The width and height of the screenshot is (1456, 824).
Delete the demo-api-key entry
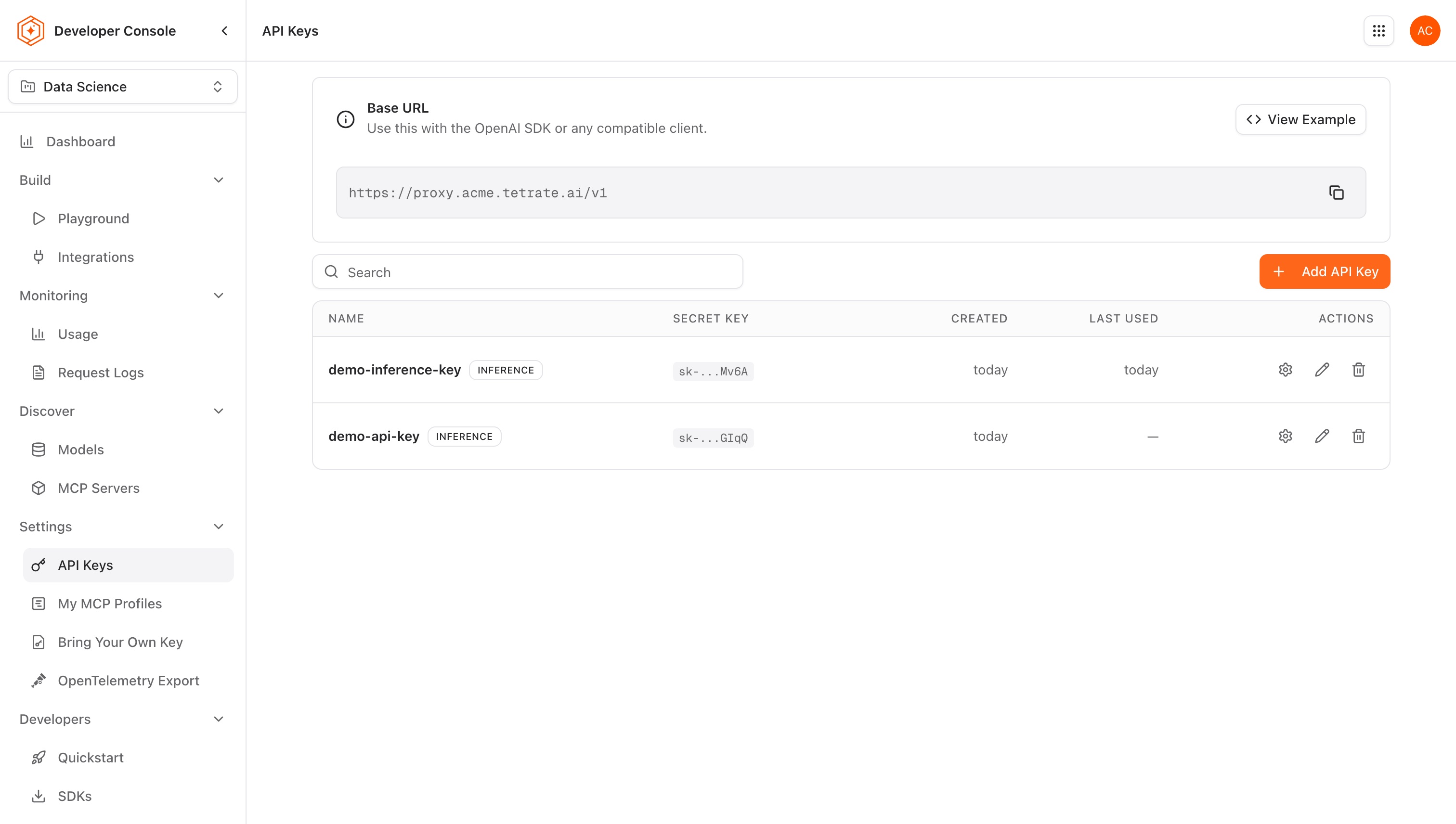pyautogui.click(x=1358, y=436)
